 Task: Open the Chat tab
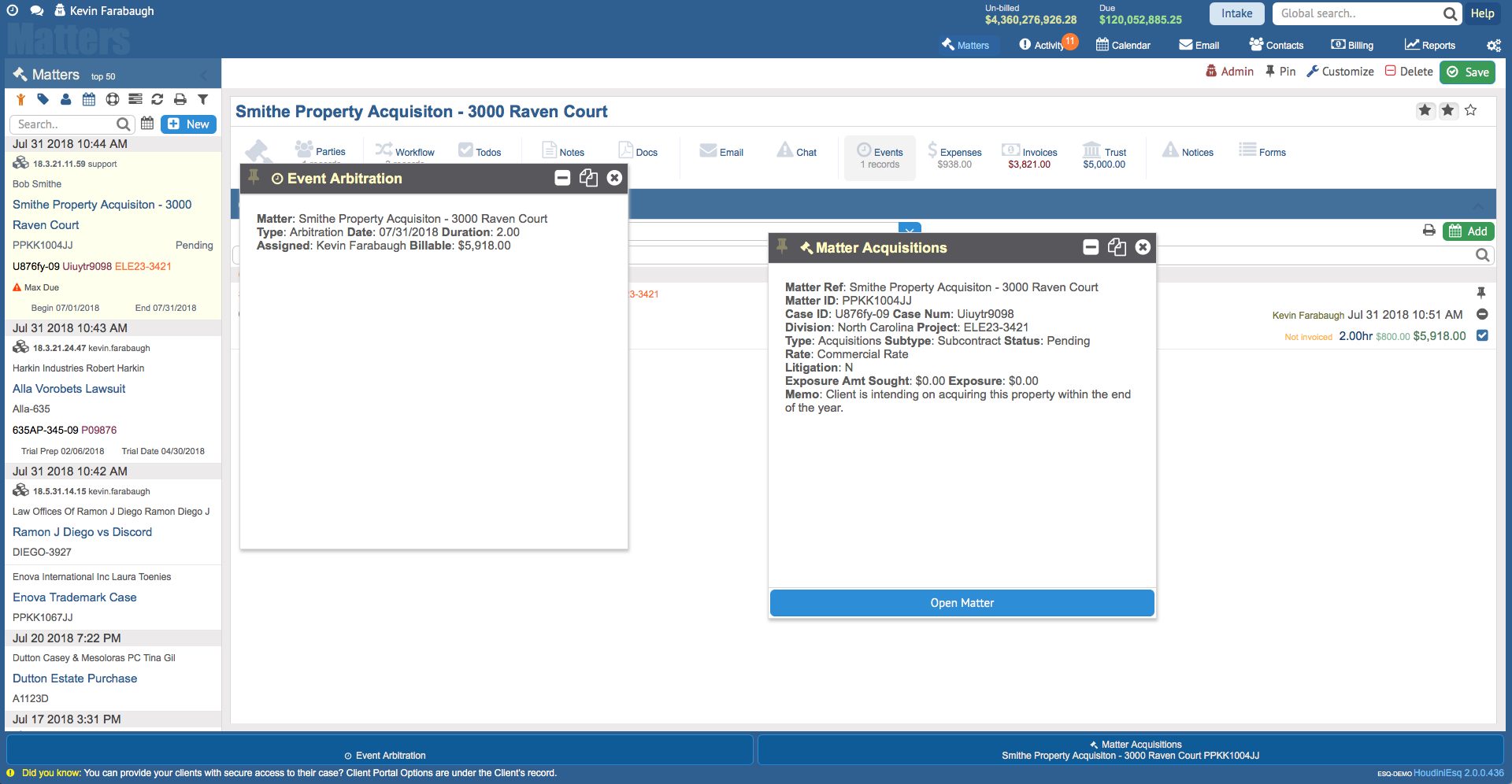pos(797,152)
